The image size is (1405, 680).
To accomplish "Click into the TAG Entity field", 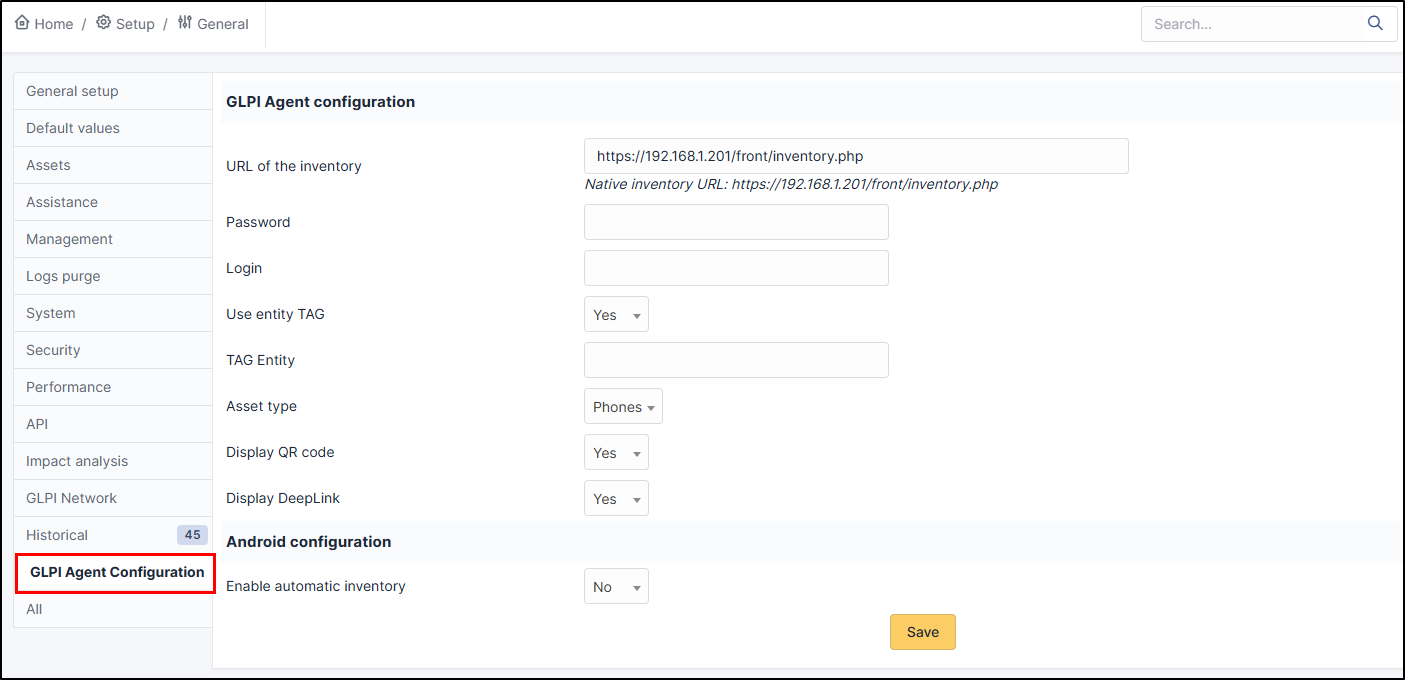I will (736, 360).
